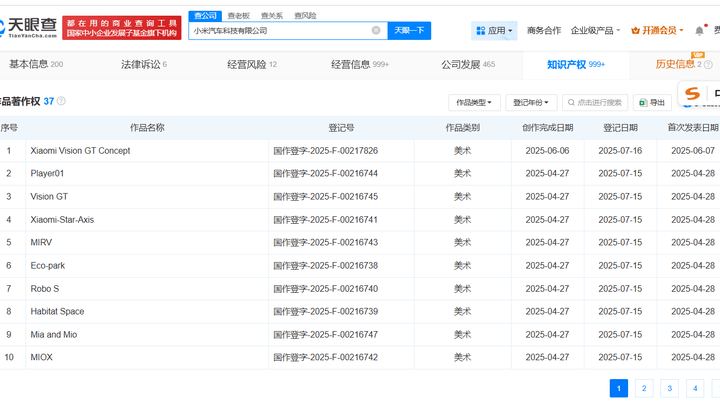Click the 2025-07-16 registration date cell
This screenshot has width=720, height=405.
click(620, 151)
